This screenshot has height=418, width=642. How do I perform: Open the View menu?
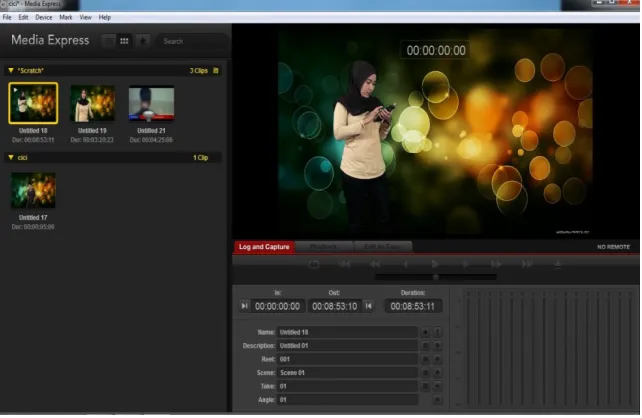pos(86,17)
